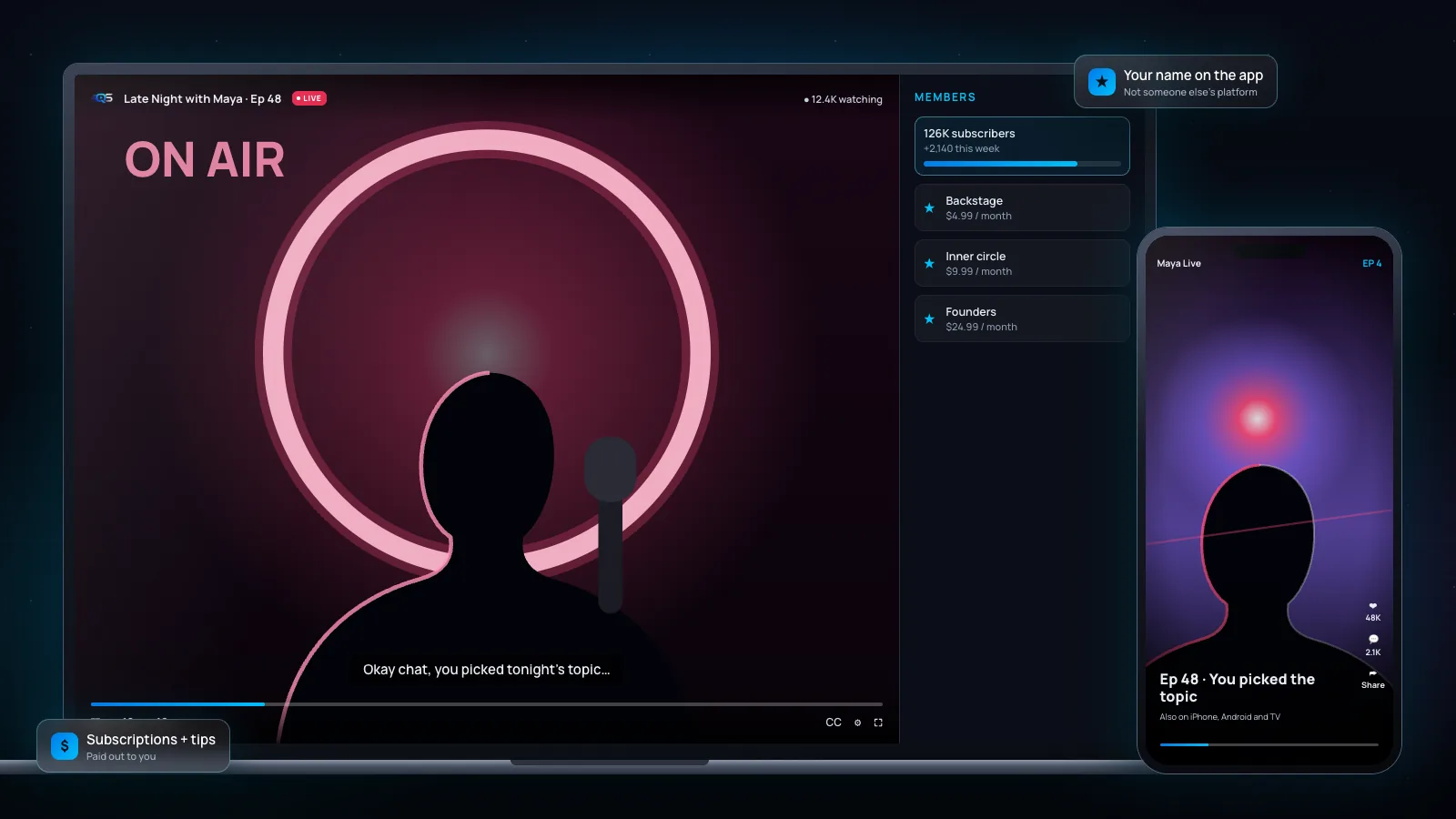Click the +2,140 this week text
This screenshot has height=819, width=1456.
click(x=961, y=148)
